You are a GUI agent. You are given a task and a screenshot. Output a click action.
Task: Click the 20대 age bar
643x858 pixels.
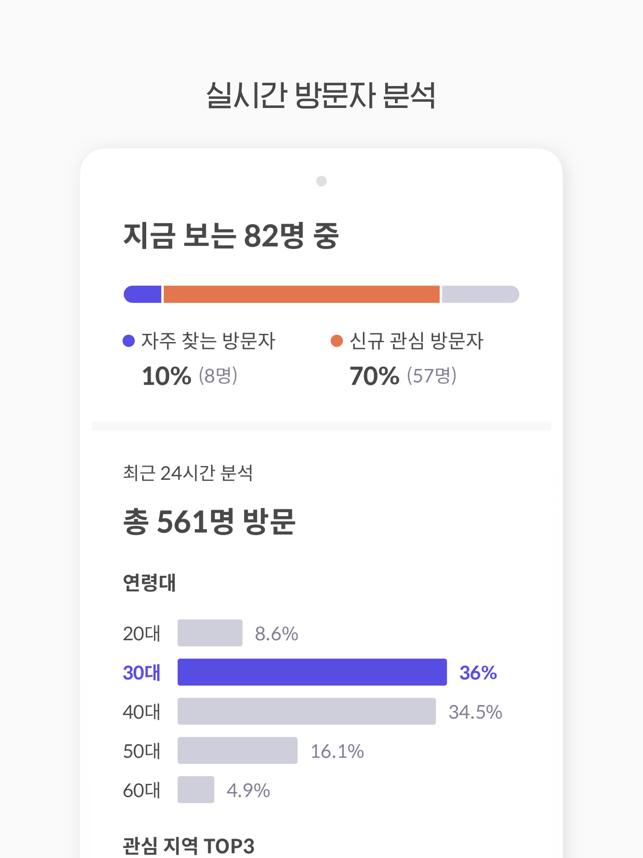210,633
